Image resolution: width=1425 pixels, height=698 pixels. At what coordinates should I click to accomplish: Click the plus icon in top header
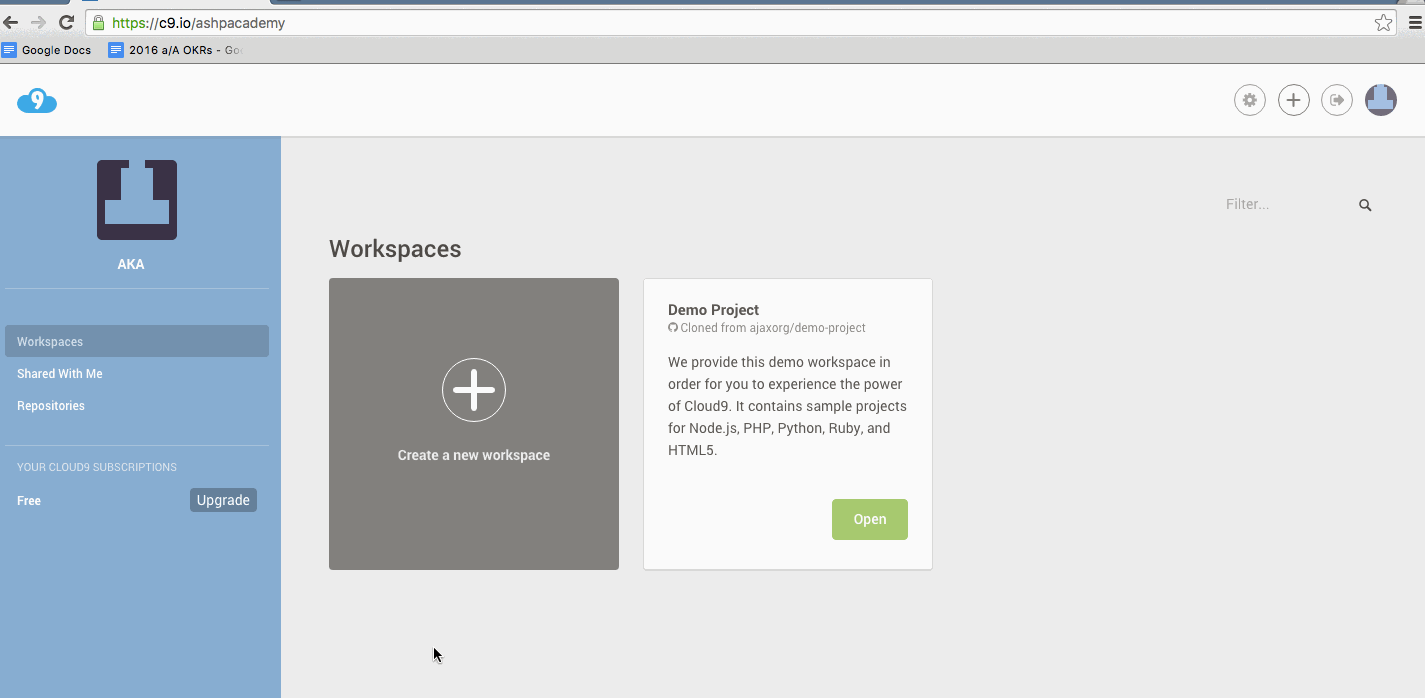coord(1293,100)
